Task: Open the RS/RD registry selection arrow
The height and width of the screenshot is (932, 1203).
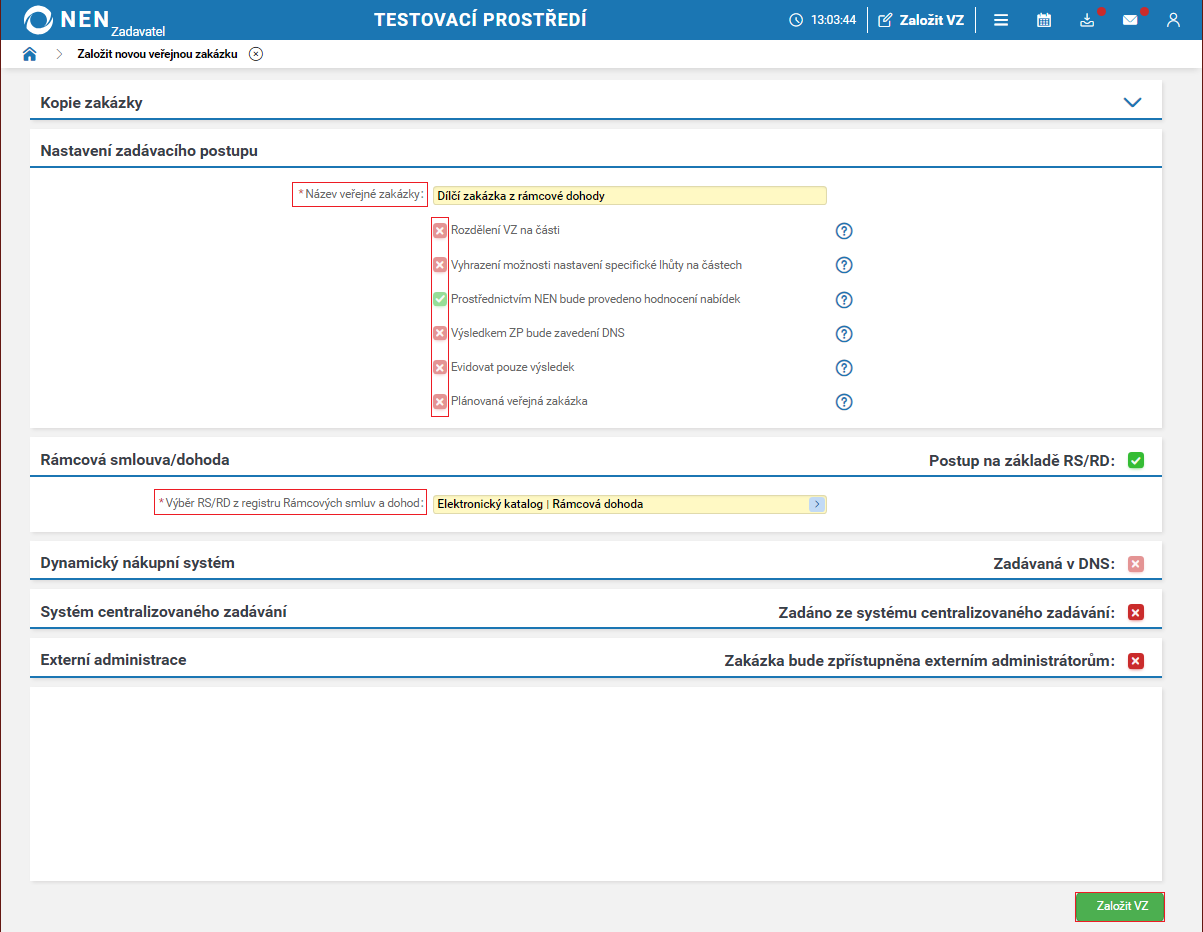Action: point(817,504)
